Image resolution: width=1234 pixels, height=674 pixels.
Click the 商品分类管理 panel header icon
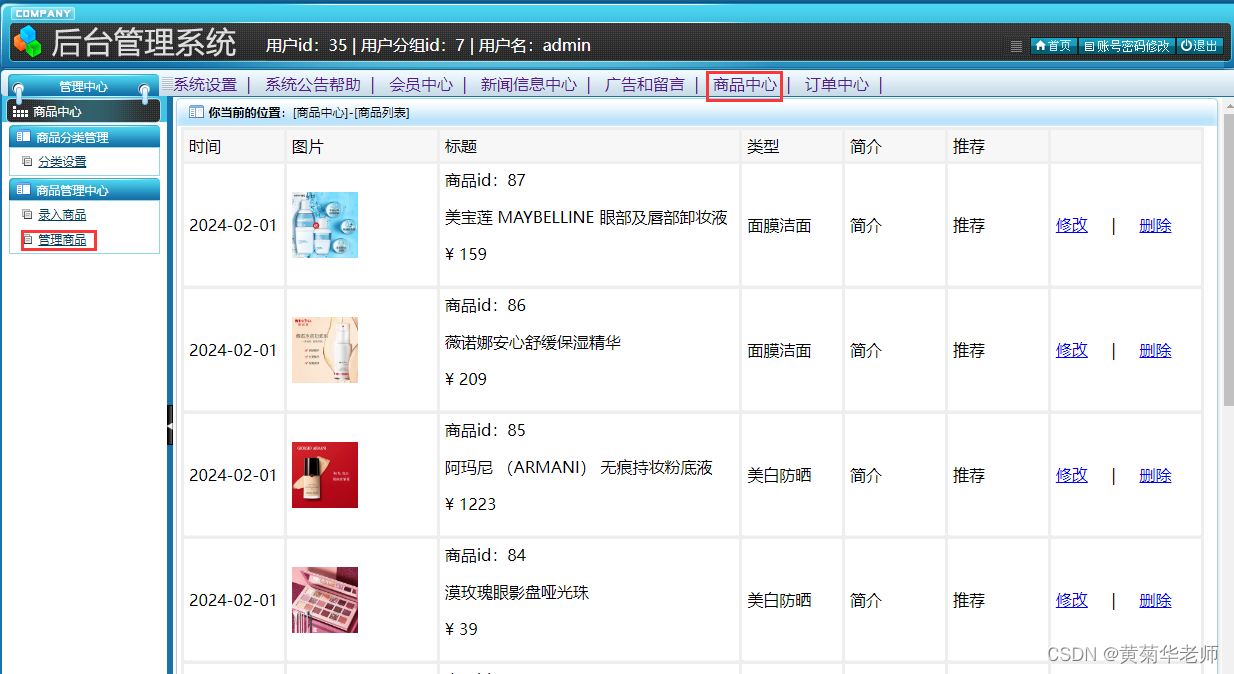point(23,137)
